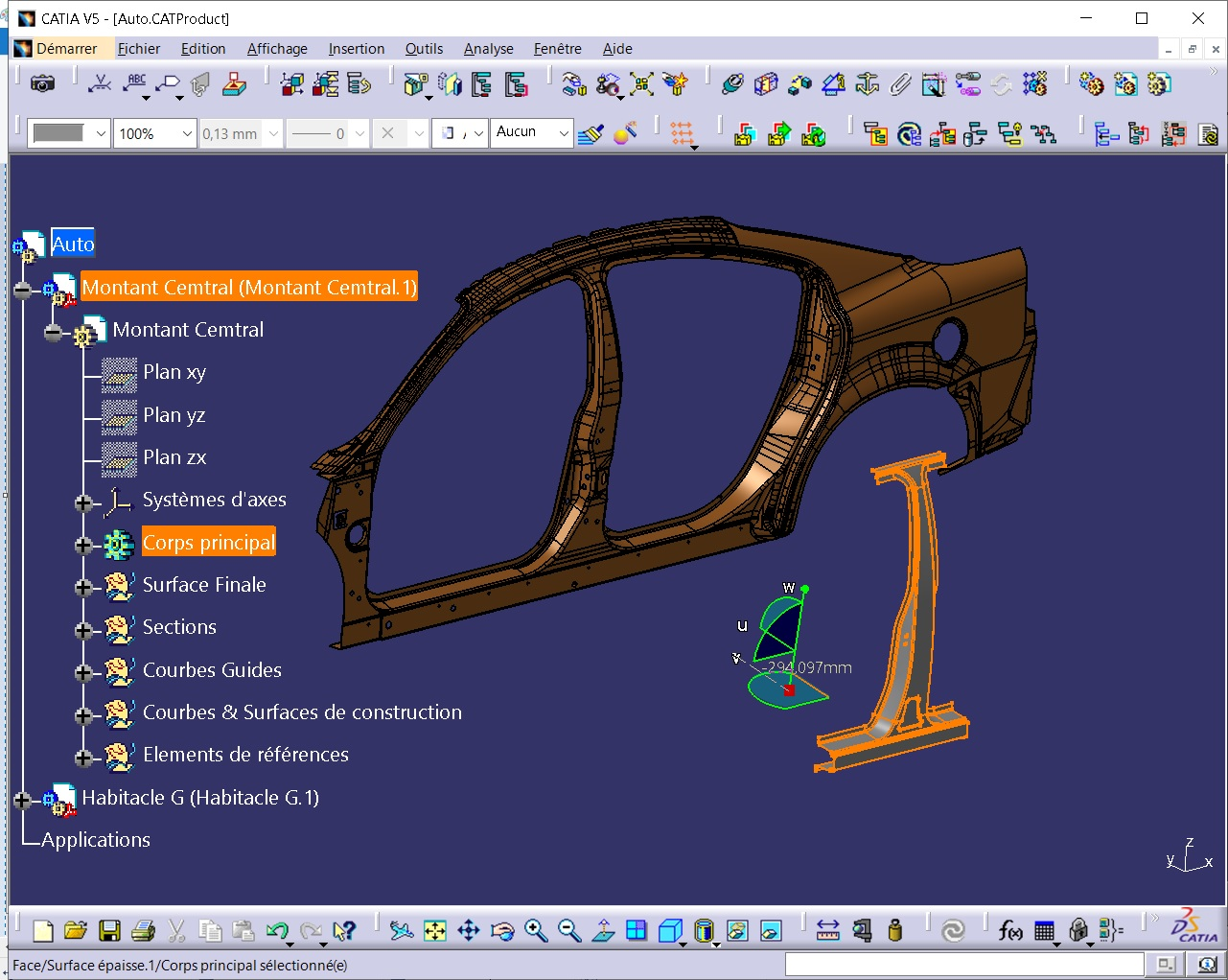Open the Fichier menu
The height and width of the screenshot is (980, 1228).
[x=139, y=48]
